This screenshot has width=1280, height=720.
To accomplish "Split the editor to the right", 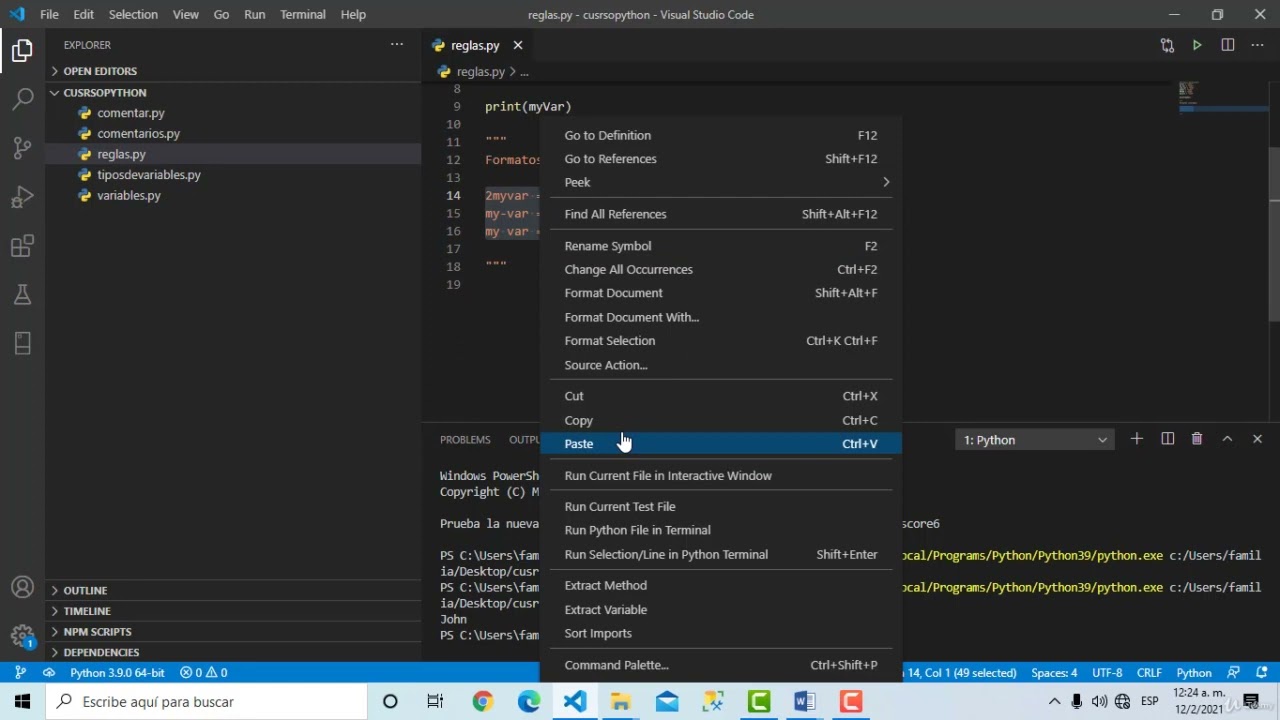I will click(x=1228, y=45).
